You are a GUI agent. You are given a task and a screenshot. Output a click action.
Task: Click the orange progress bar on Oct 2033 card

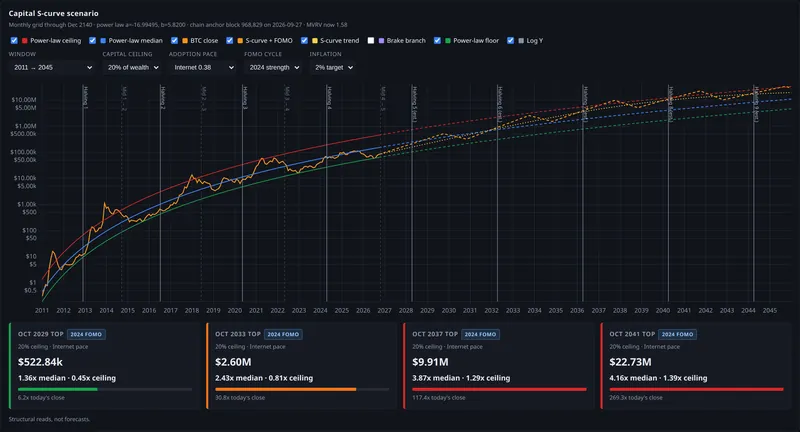(286, 389)
